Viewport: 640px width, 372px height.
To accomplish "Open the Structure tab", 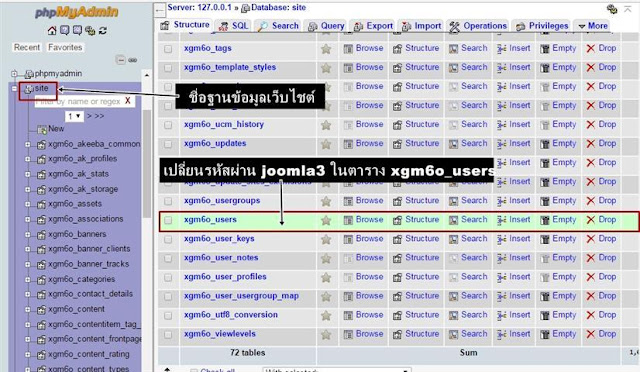I will tap(185, 25).
